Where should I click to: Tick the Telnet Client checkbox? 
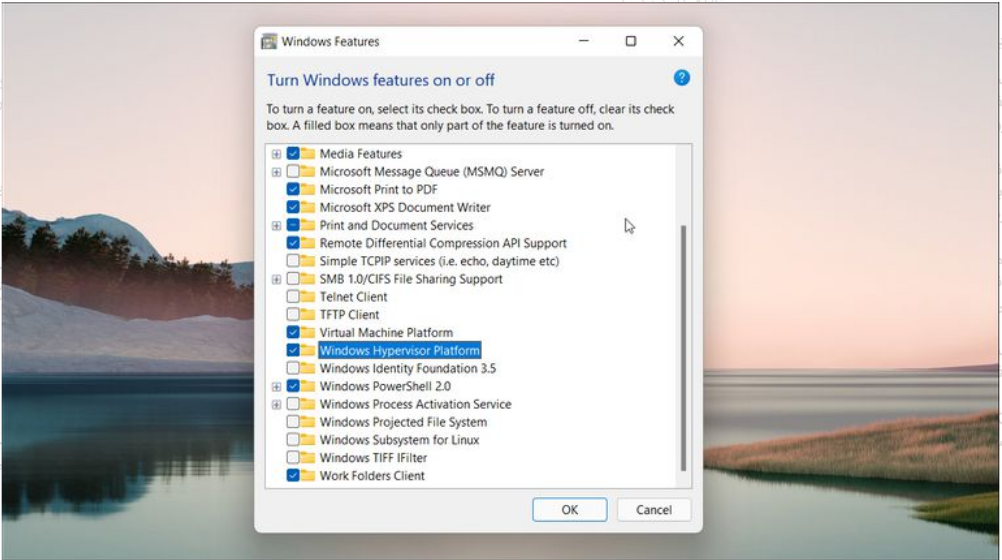click(x=293, y=297)
